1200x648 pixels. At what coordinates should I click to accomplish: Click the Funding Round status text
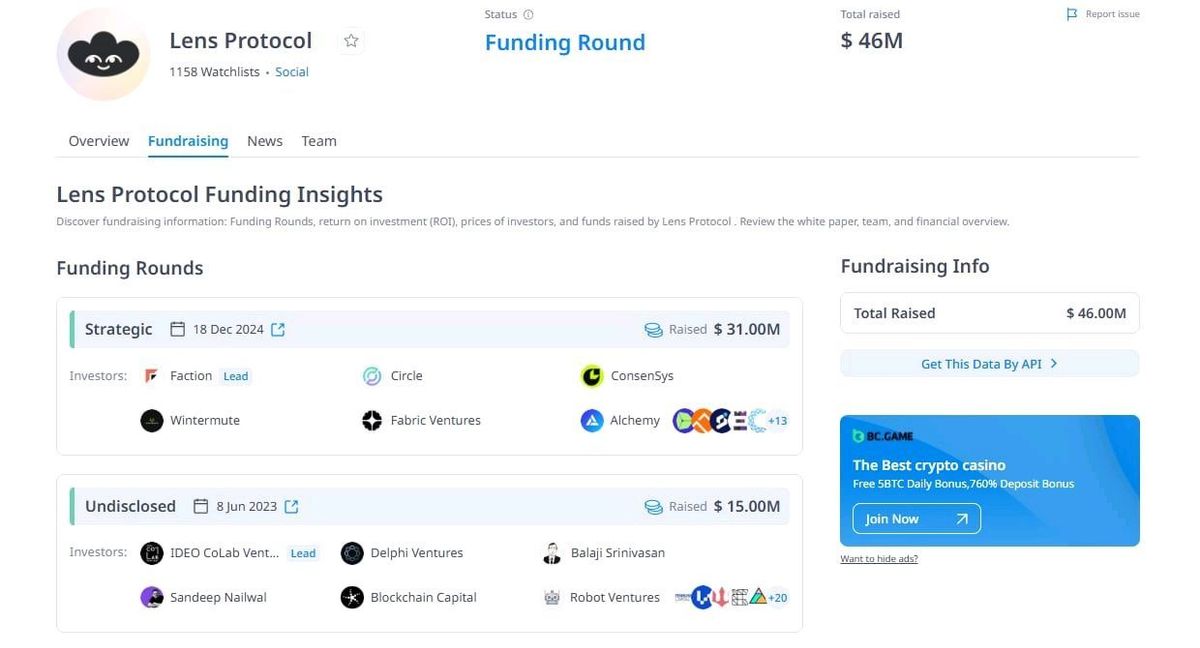(x=565, y=43)
